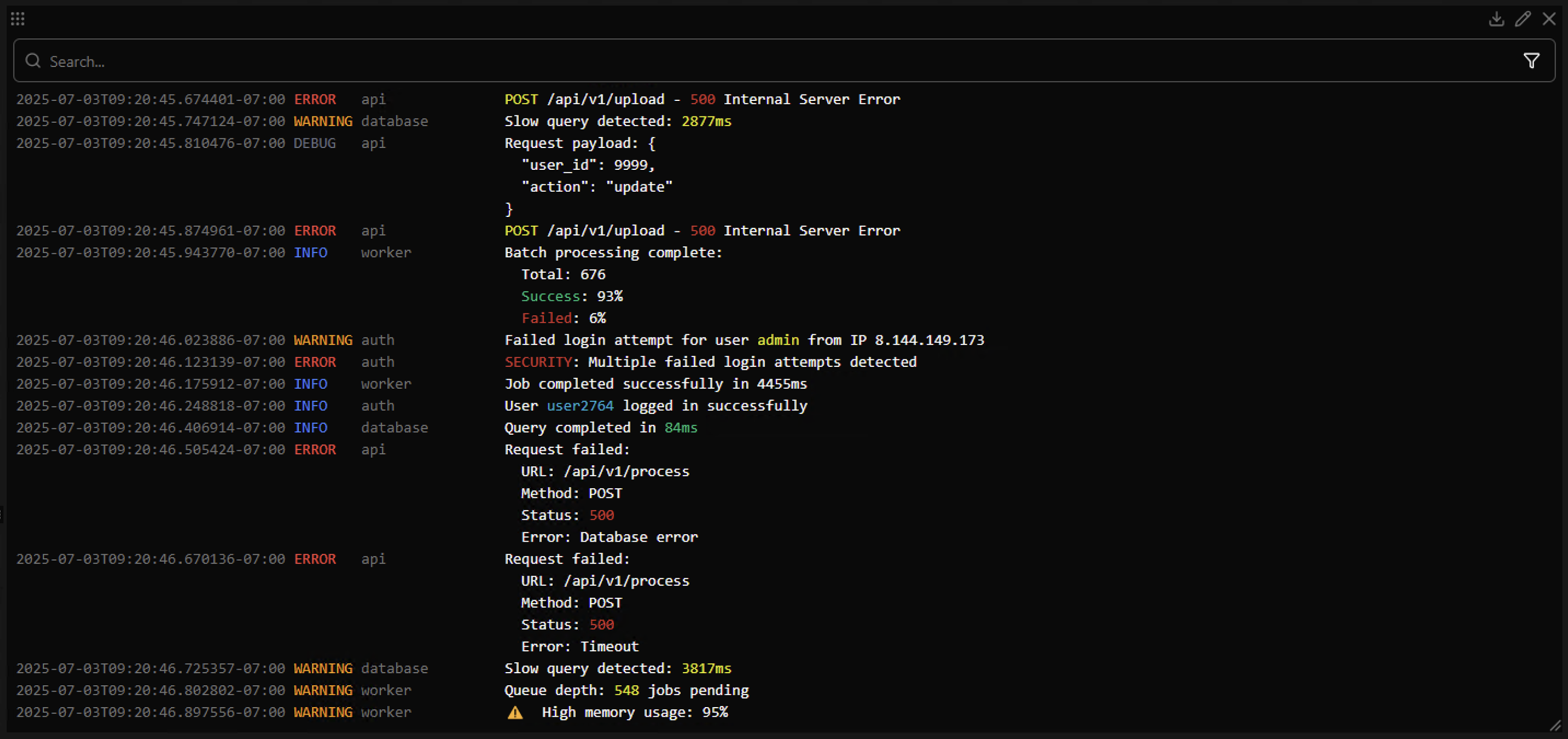Click the Error: Timeout line

[579, 646]
